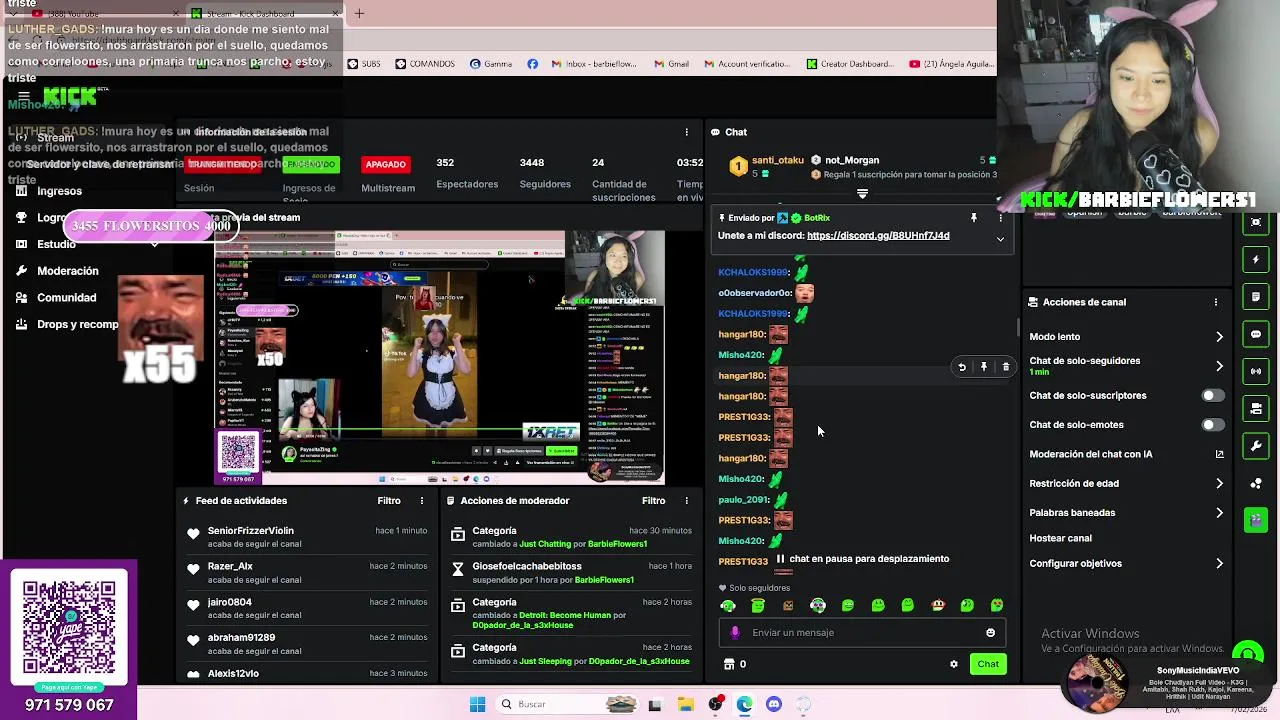
Task: Open the COMANDOS bookmark
Action: coord(425,64)
